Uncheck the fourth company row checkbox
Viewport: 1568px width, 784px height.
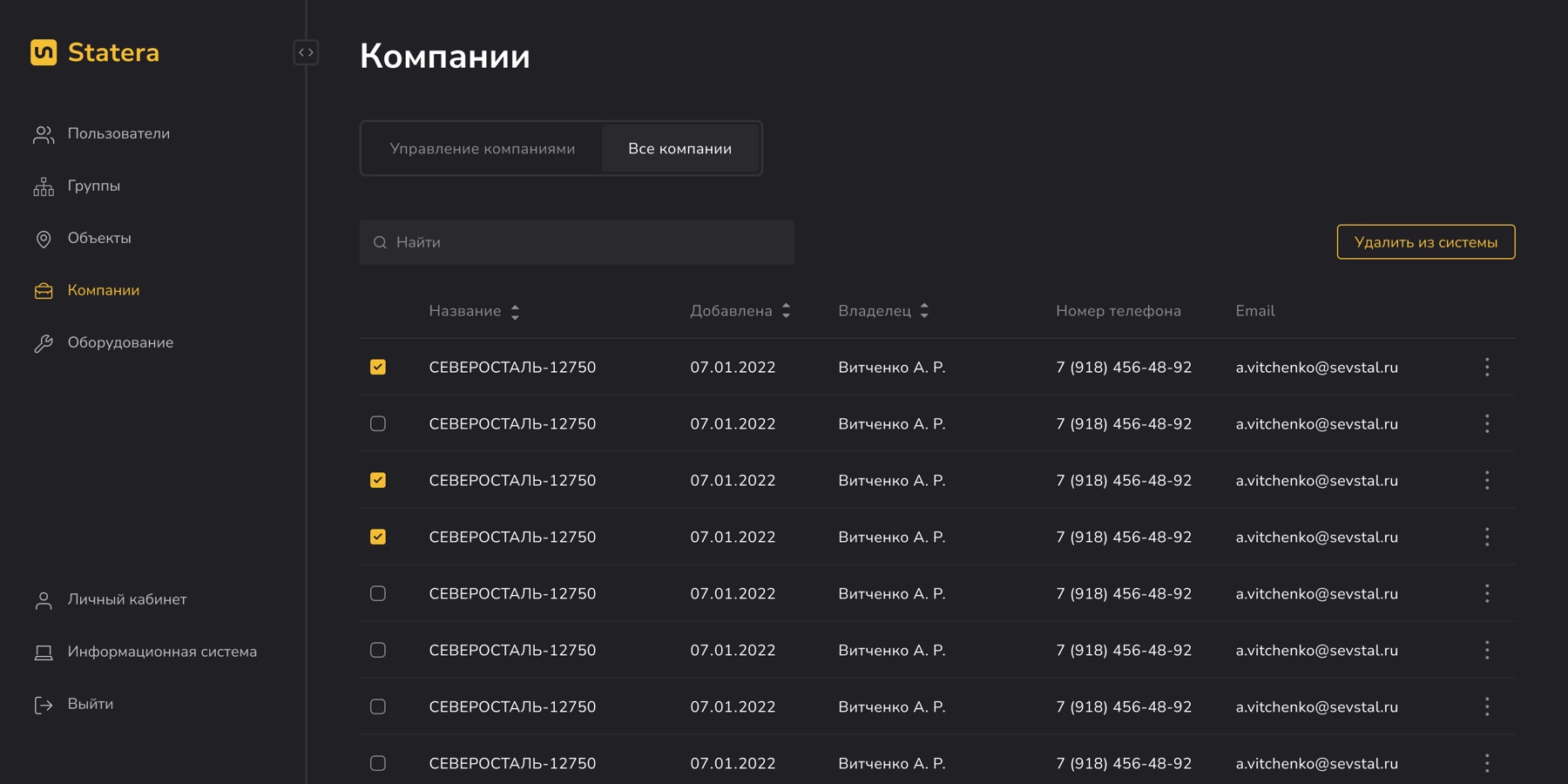[378, 537]
